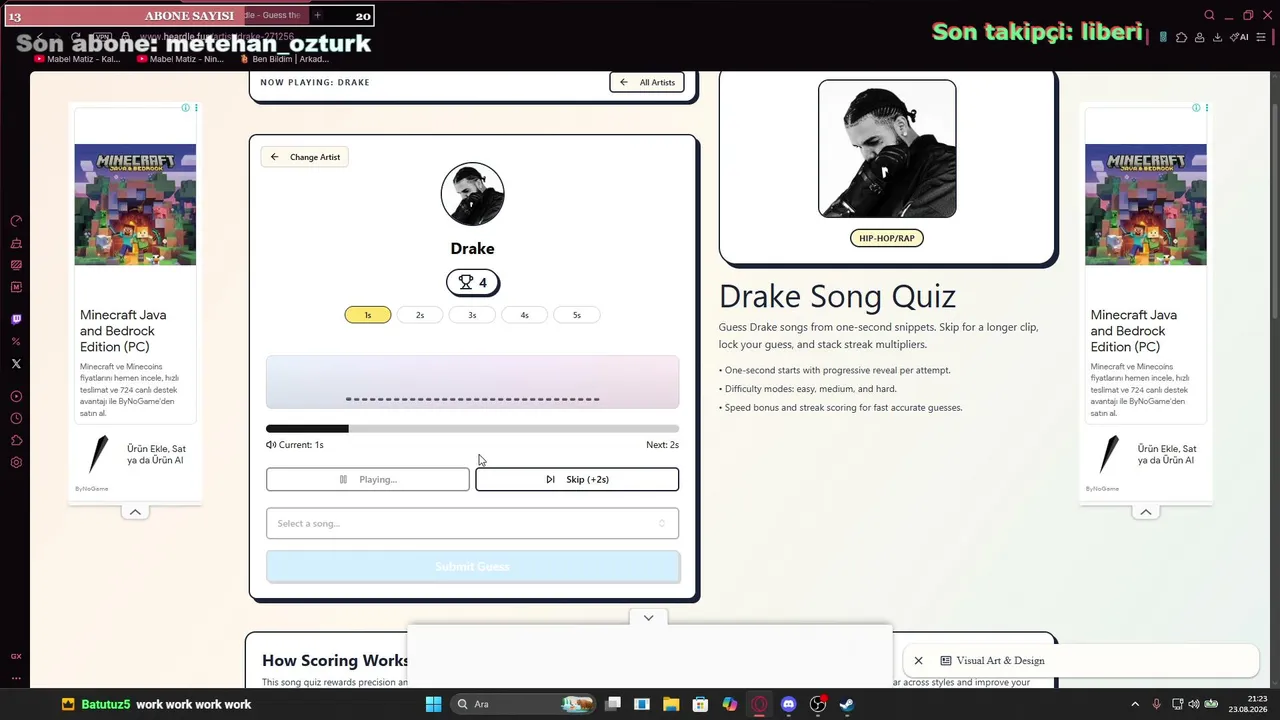Open the browser downloads icon
The image size is (1280, 720).
[1217, 37]
